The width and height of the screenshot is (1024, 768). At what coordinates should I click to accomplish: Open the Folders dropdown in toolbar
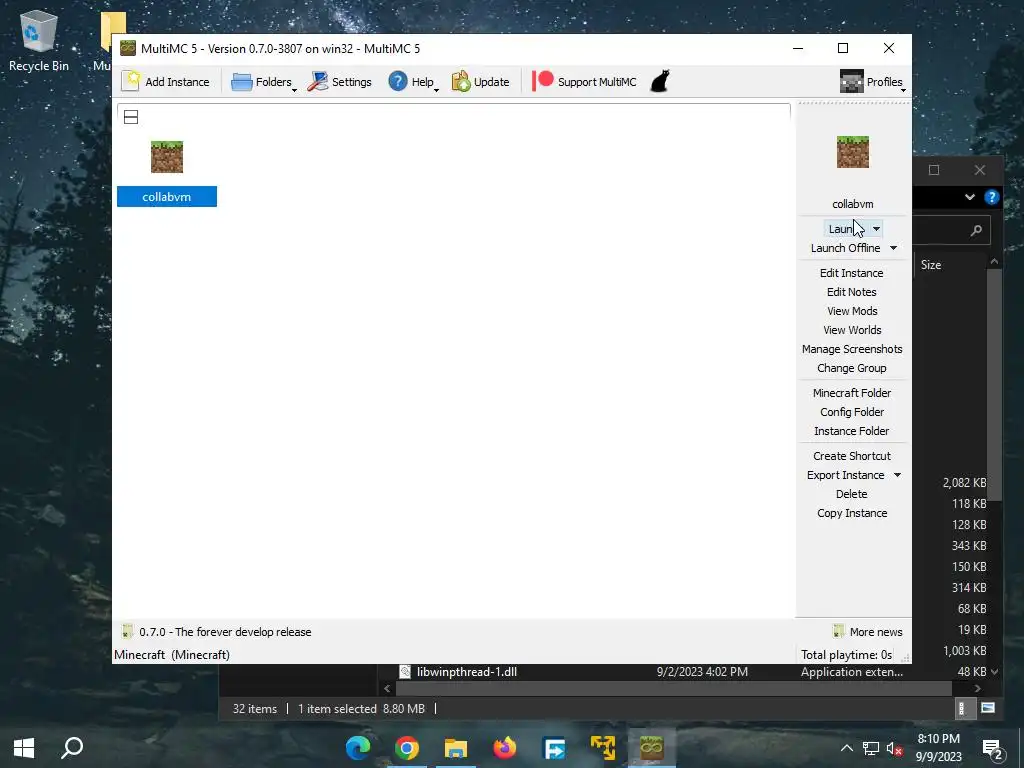tap(264, 82)
